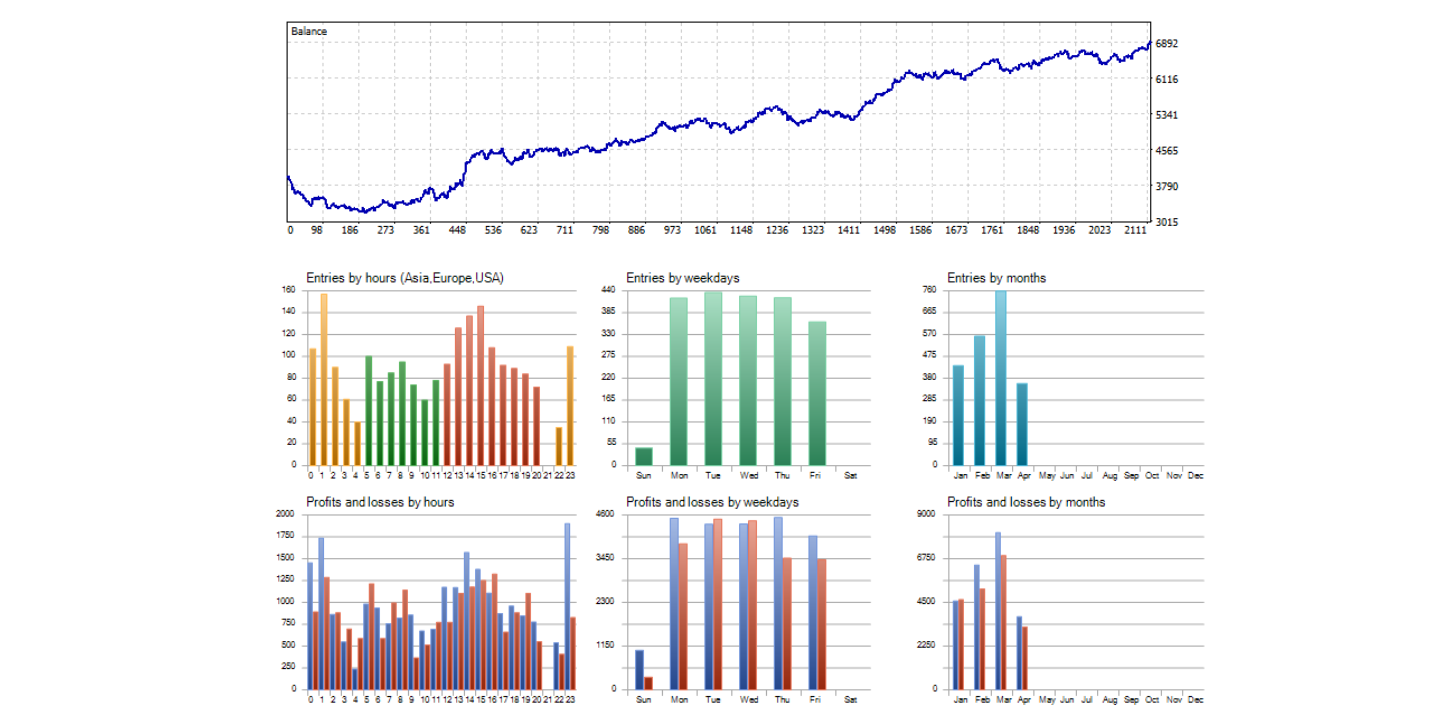Select the Wed bar in Entries by weekdays

748,380
